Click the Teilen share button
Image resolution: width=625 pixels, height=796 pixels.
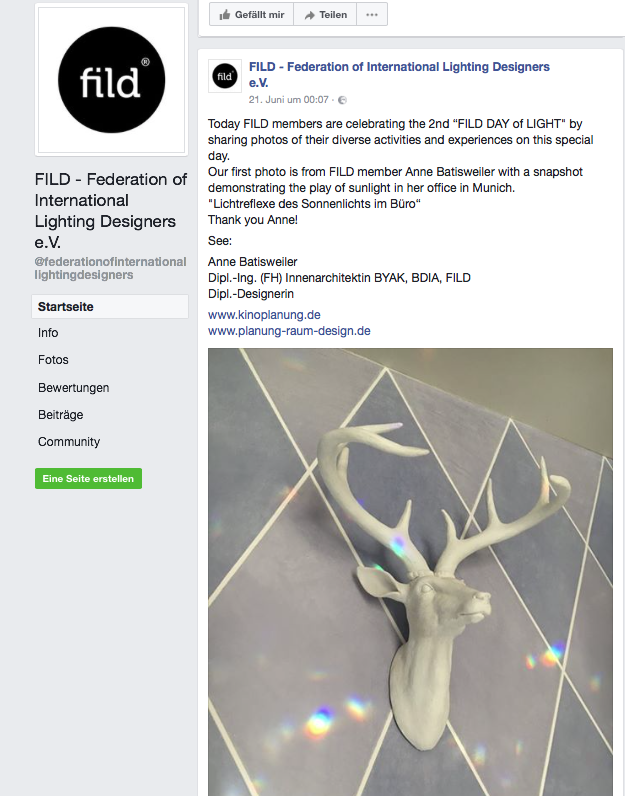[325, 14]
